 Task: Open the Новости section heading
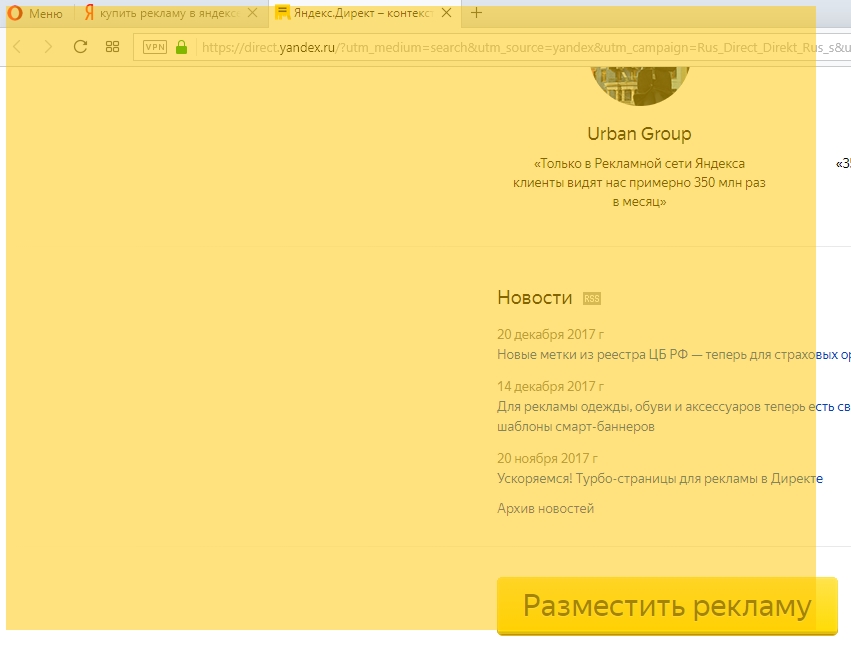534,298
